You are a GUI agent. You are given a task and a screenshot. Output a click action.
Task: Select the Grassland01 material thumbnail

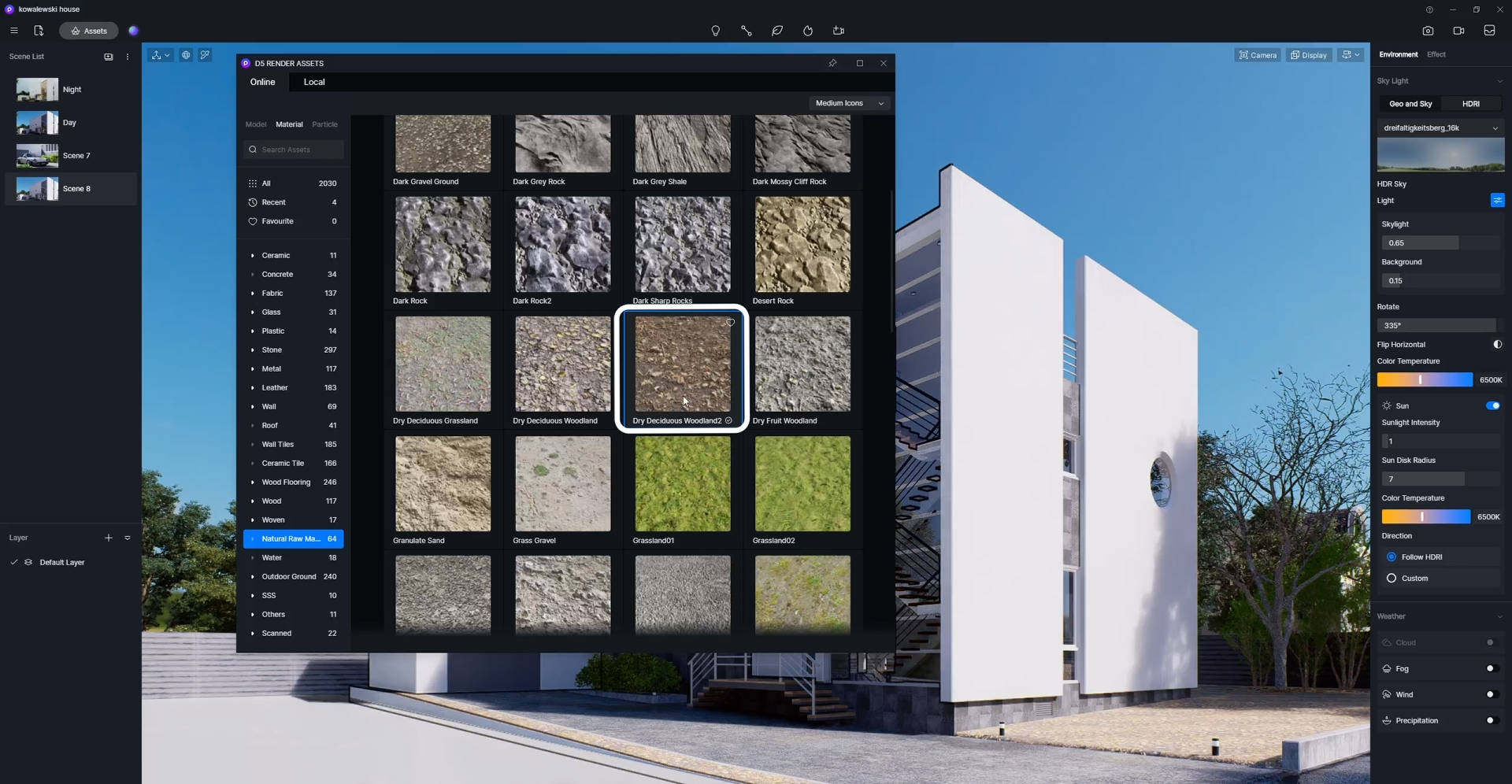click(x=682, y=484)
